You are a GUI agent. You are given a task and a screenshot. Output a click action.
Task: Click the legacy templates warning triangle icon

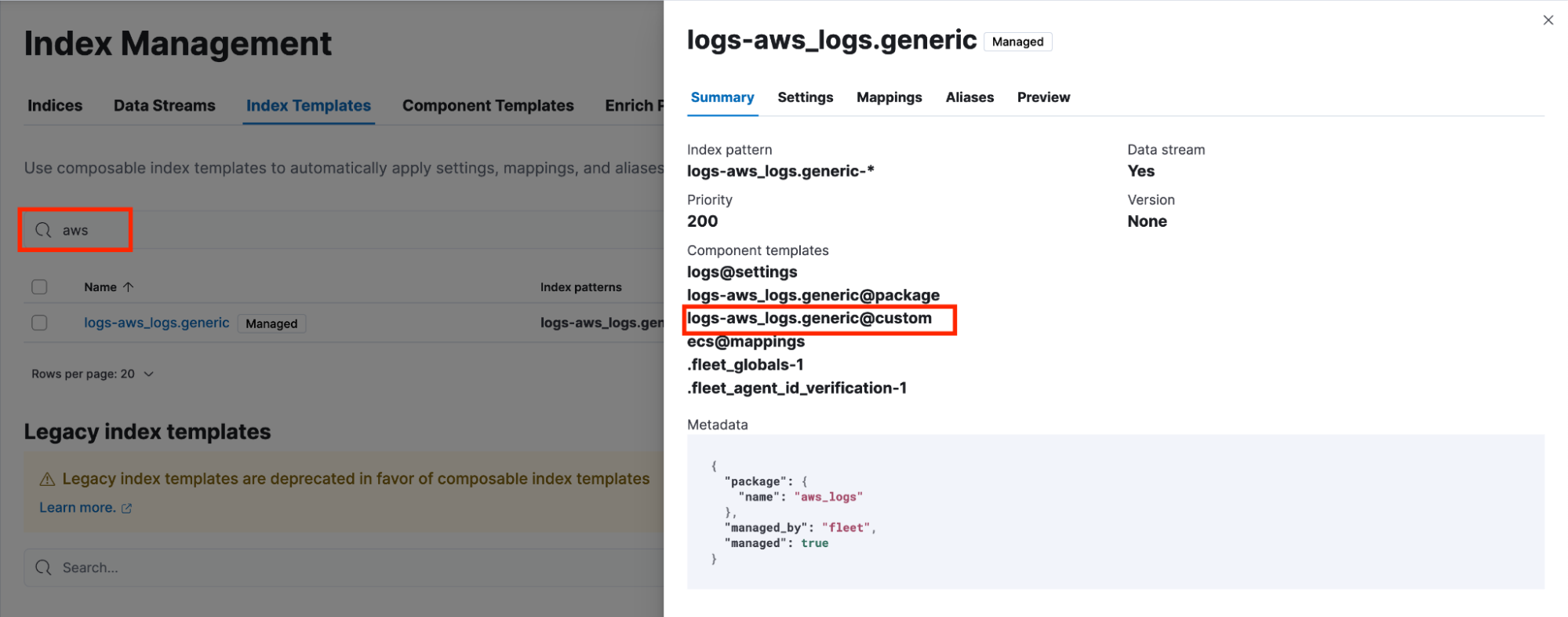click(47, 480)
